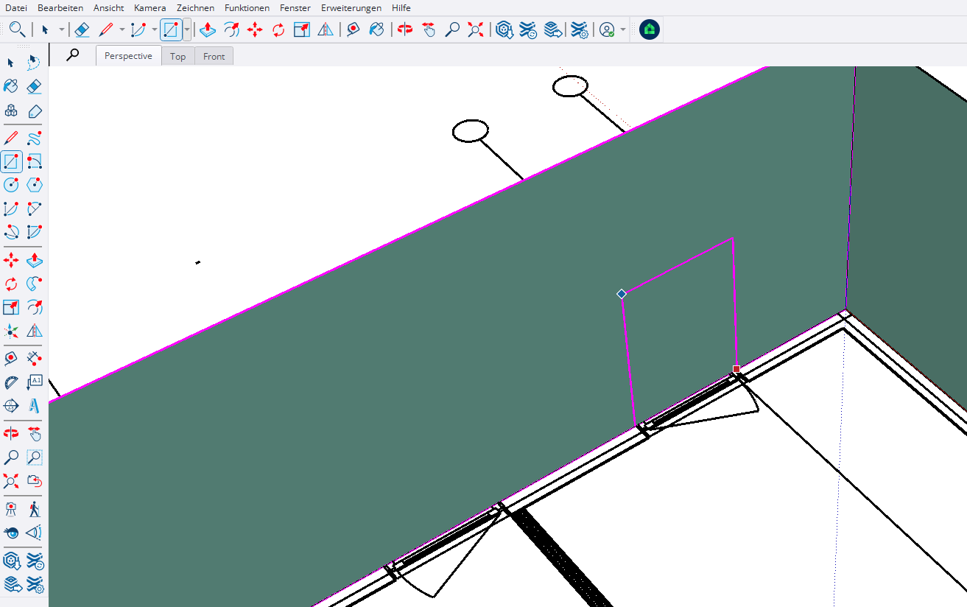Viewport: 967px width, 607px height.
Task: Select the Pan hand in top toolbar
Action: click(x=429, y=30)
